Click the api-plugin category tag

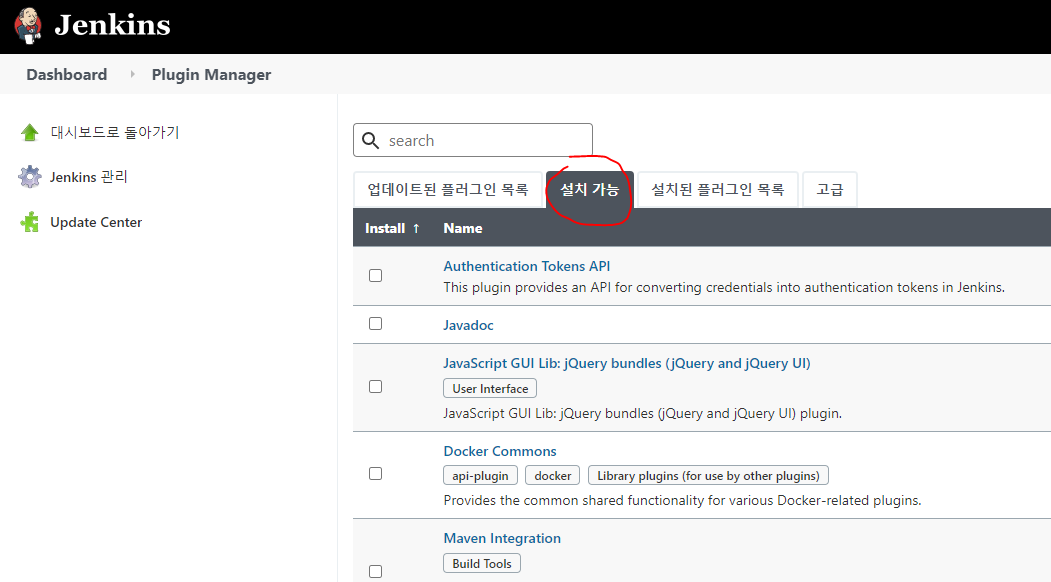(x=480, y=476)
